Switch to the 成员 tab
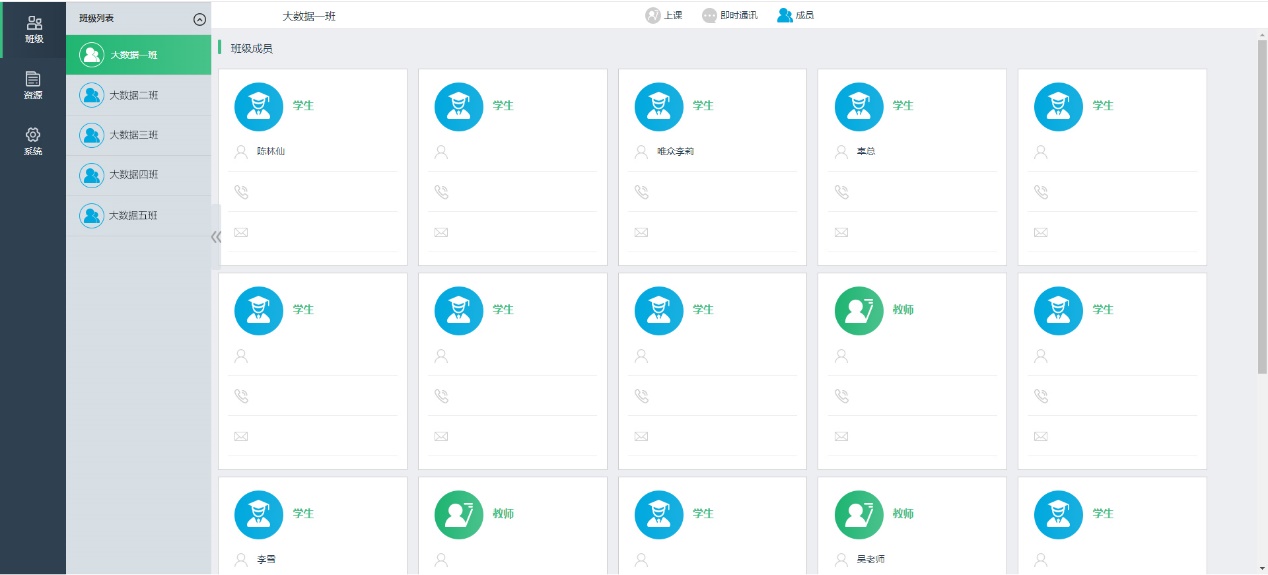 coord(796,15)
